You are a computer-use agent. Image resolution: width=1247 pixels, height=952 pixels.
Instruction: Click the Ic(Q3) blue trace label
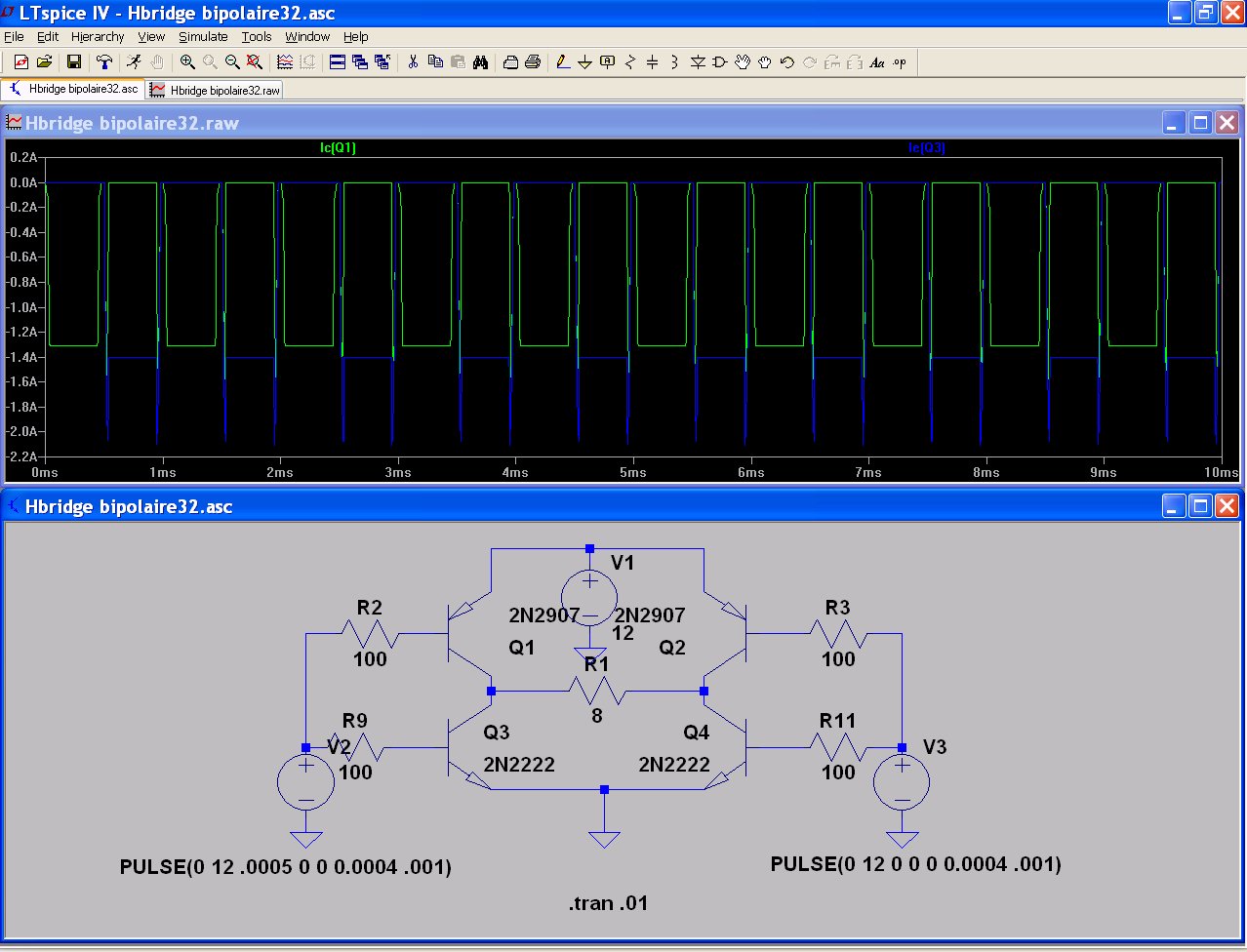point(926,148)
